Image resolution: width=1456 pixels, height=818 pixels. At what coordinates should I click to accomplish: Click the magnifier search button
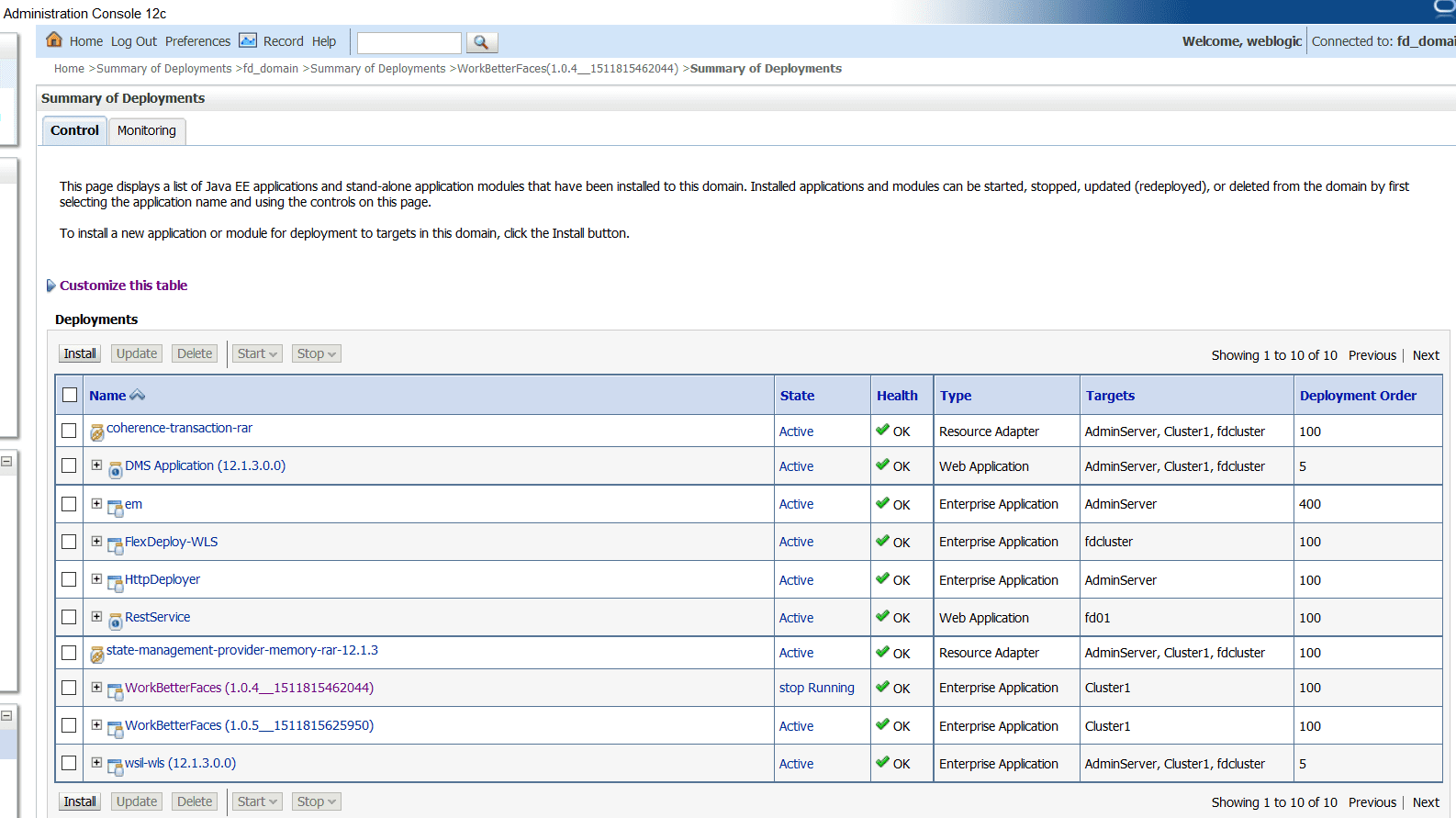(x=482, y=42)
